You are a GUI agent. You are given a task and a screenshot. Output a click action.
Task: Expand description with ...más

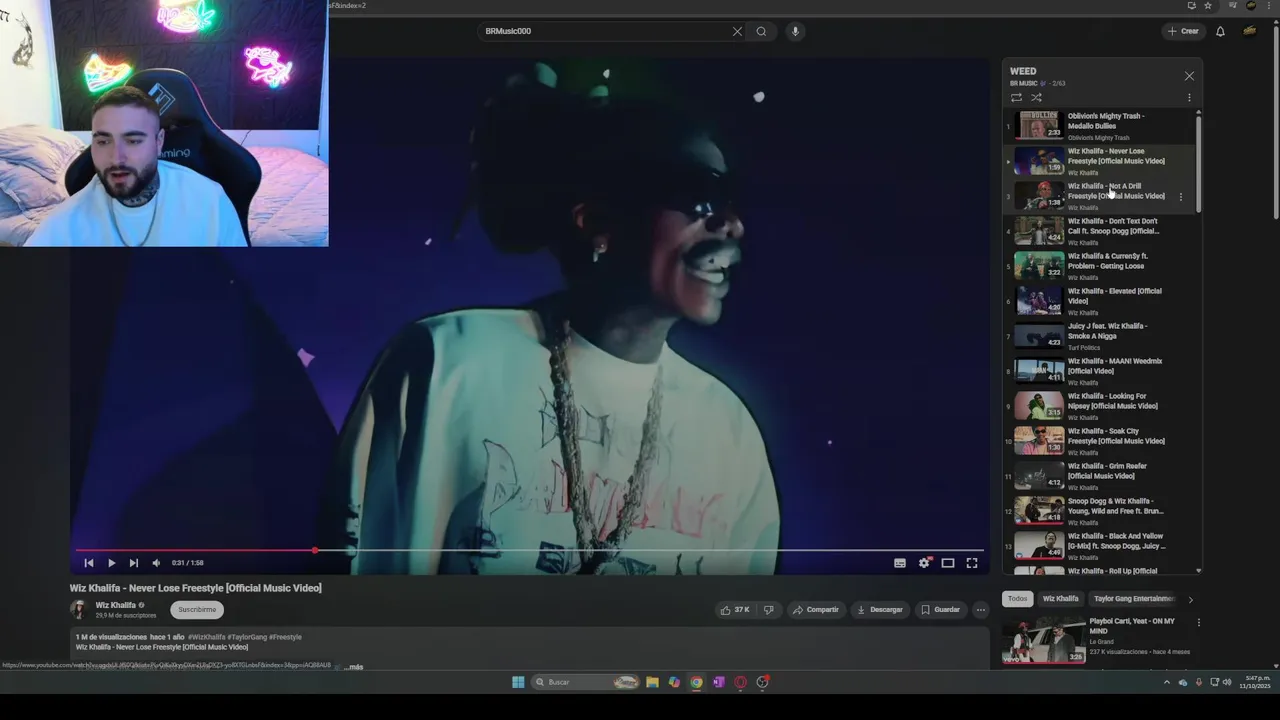pos(354,666)
